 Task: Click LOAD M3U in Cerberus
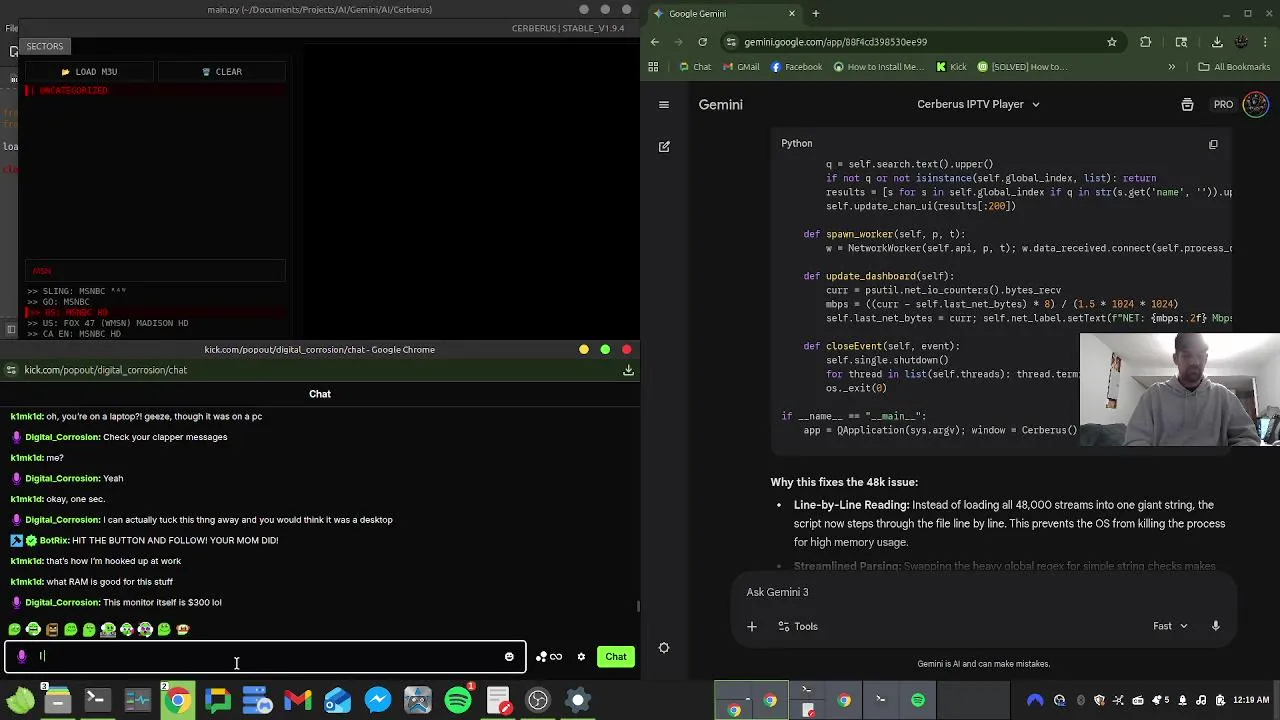tap(88, 72)
